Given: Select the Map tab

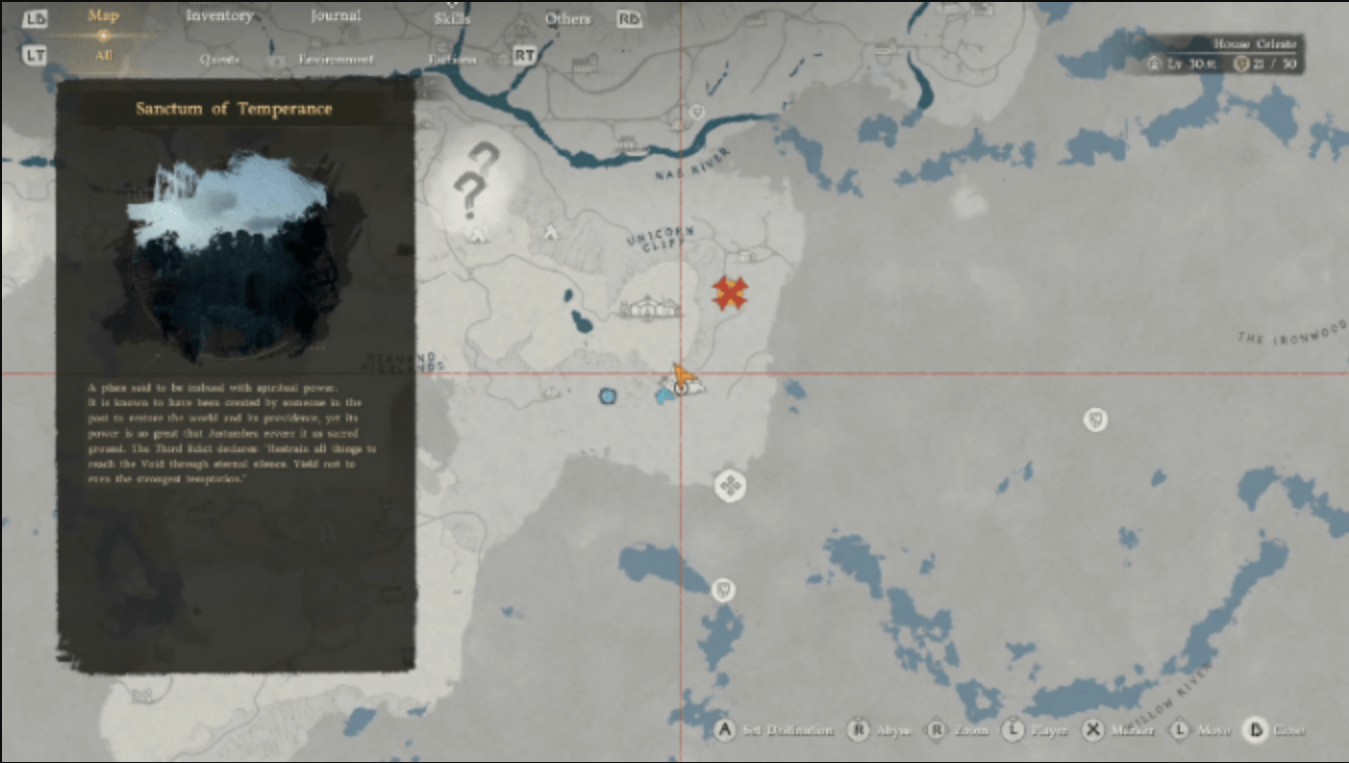Looking at the screenshot, I should pos(103,15).
